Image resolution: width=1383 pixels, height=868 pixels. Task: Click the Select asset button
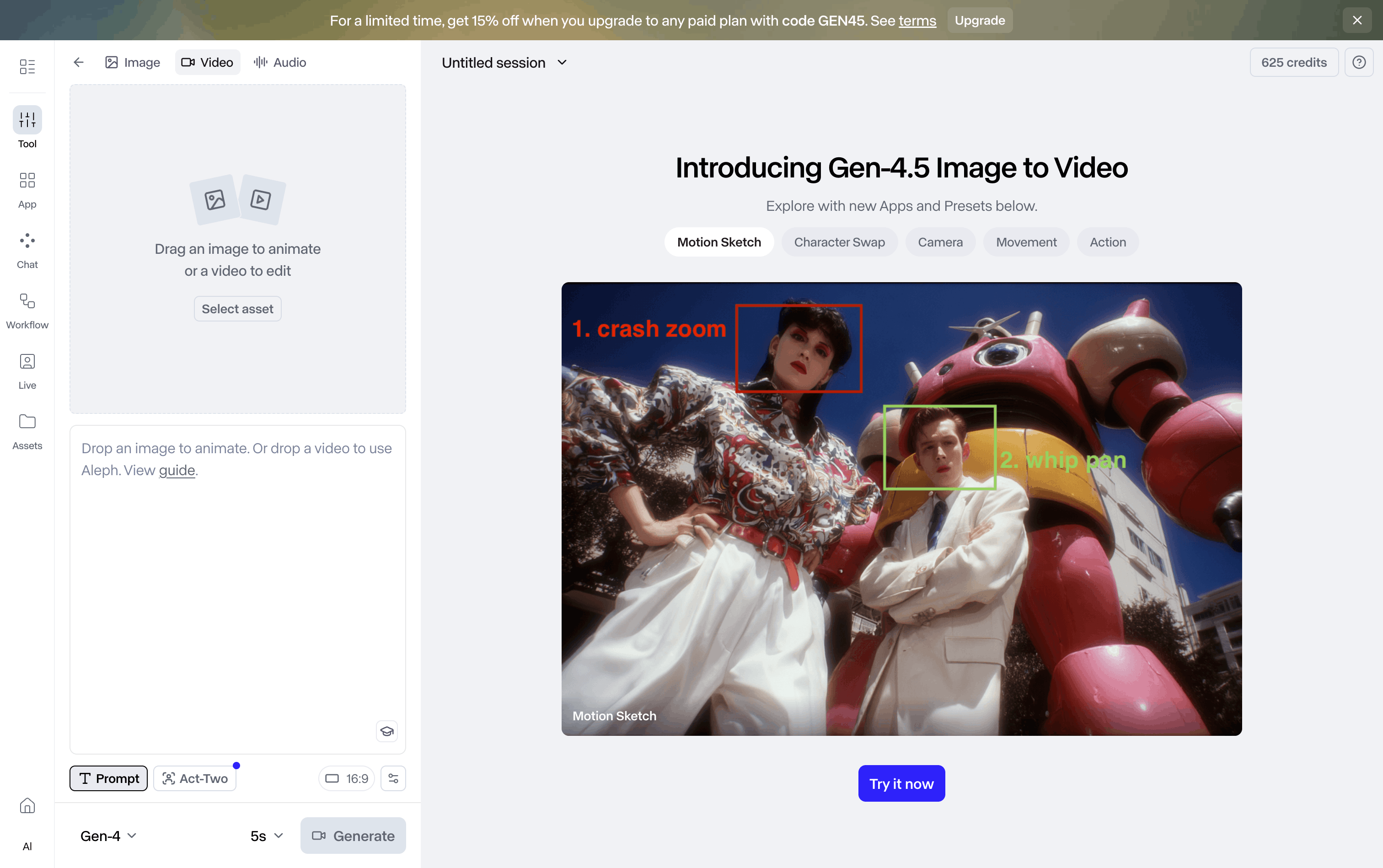click(x=237, y=309)
